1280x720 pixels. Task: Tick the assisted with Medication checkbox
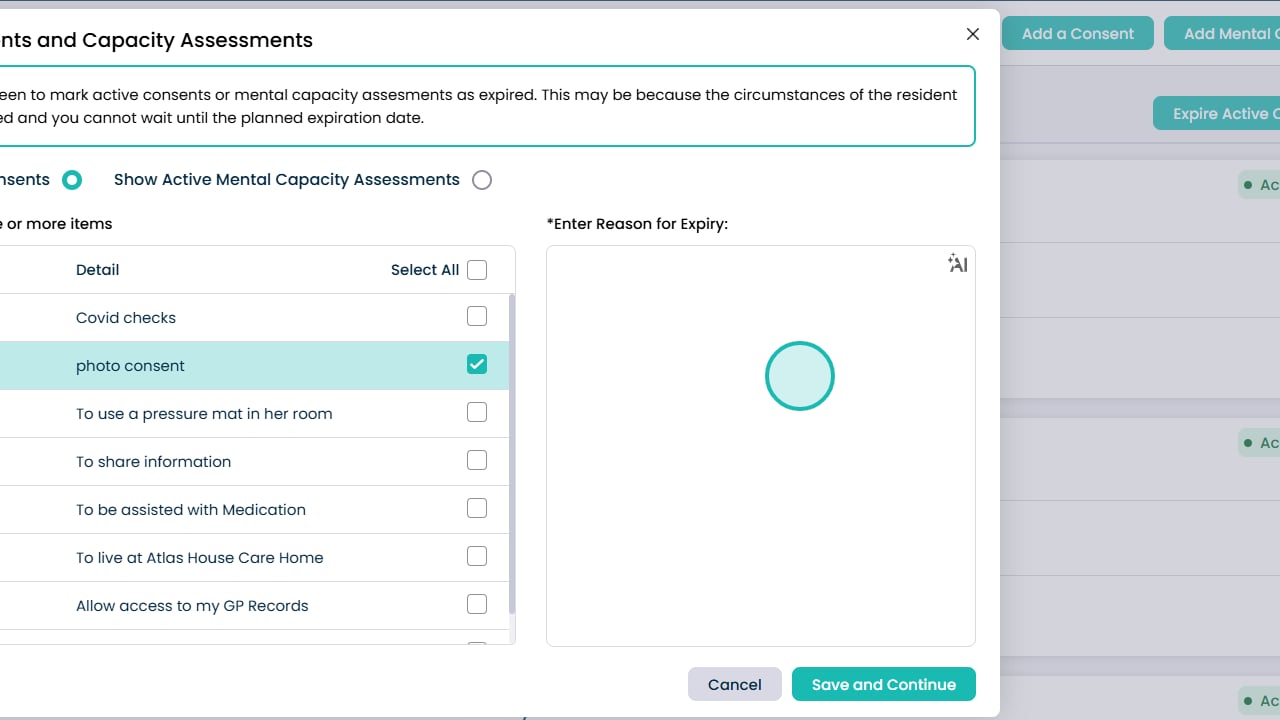pos(477,509)
